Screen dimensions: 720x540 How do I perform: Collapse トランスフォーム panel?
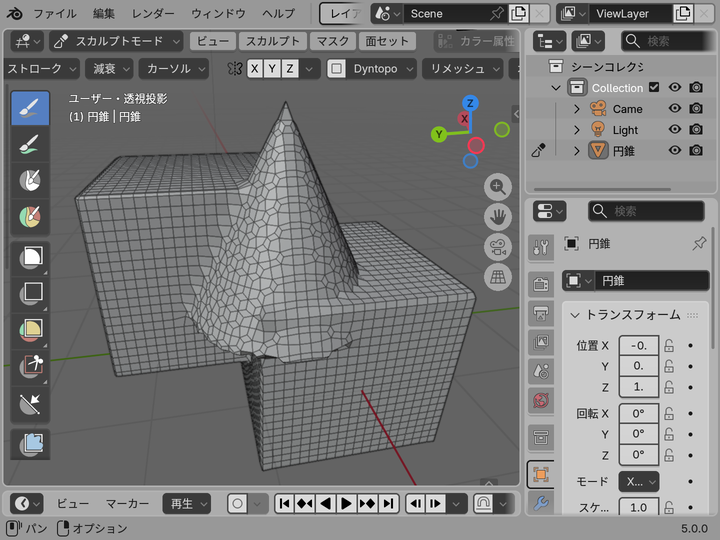point(574,315)
